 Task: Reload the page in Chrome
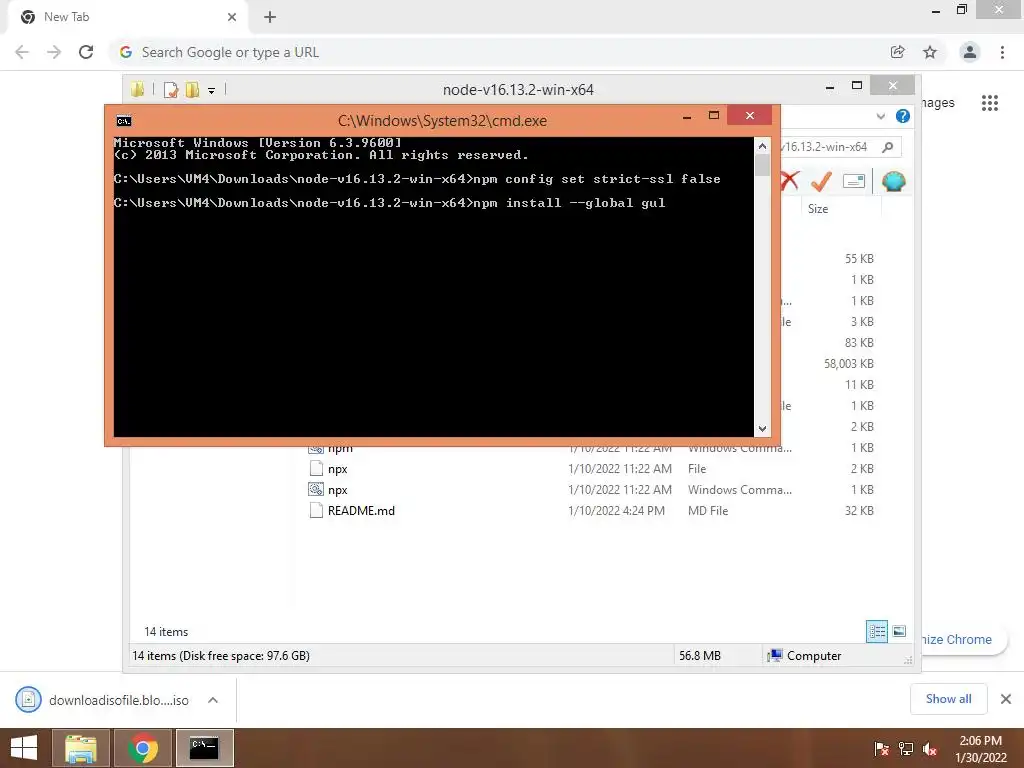pyautogui.click(x=86, y=52)
